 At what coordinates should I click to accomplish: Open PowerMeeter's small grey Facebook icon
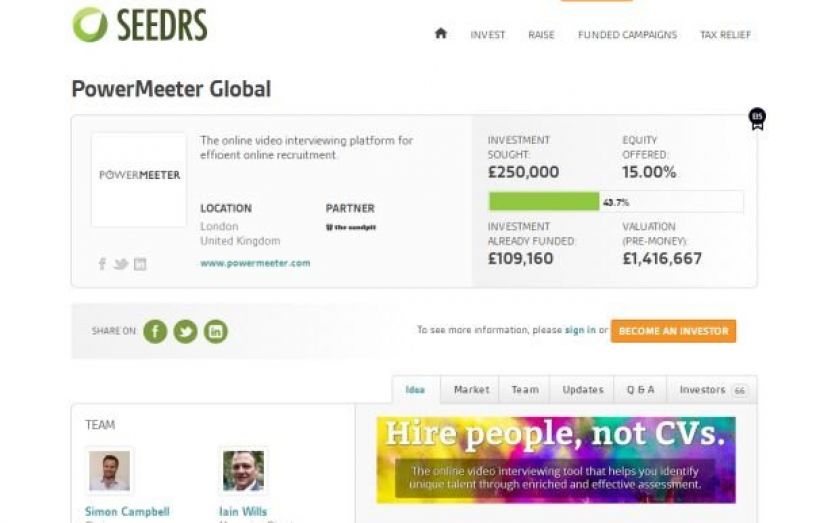102,264
